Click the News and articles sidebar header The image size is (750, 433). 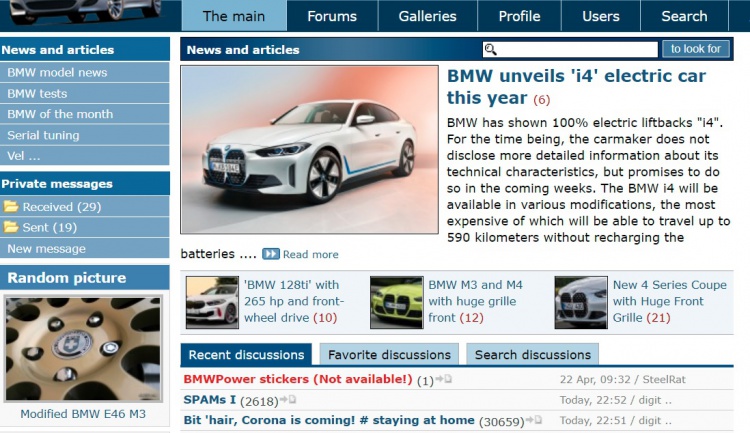pyautogui.click(x=85, y=49)
